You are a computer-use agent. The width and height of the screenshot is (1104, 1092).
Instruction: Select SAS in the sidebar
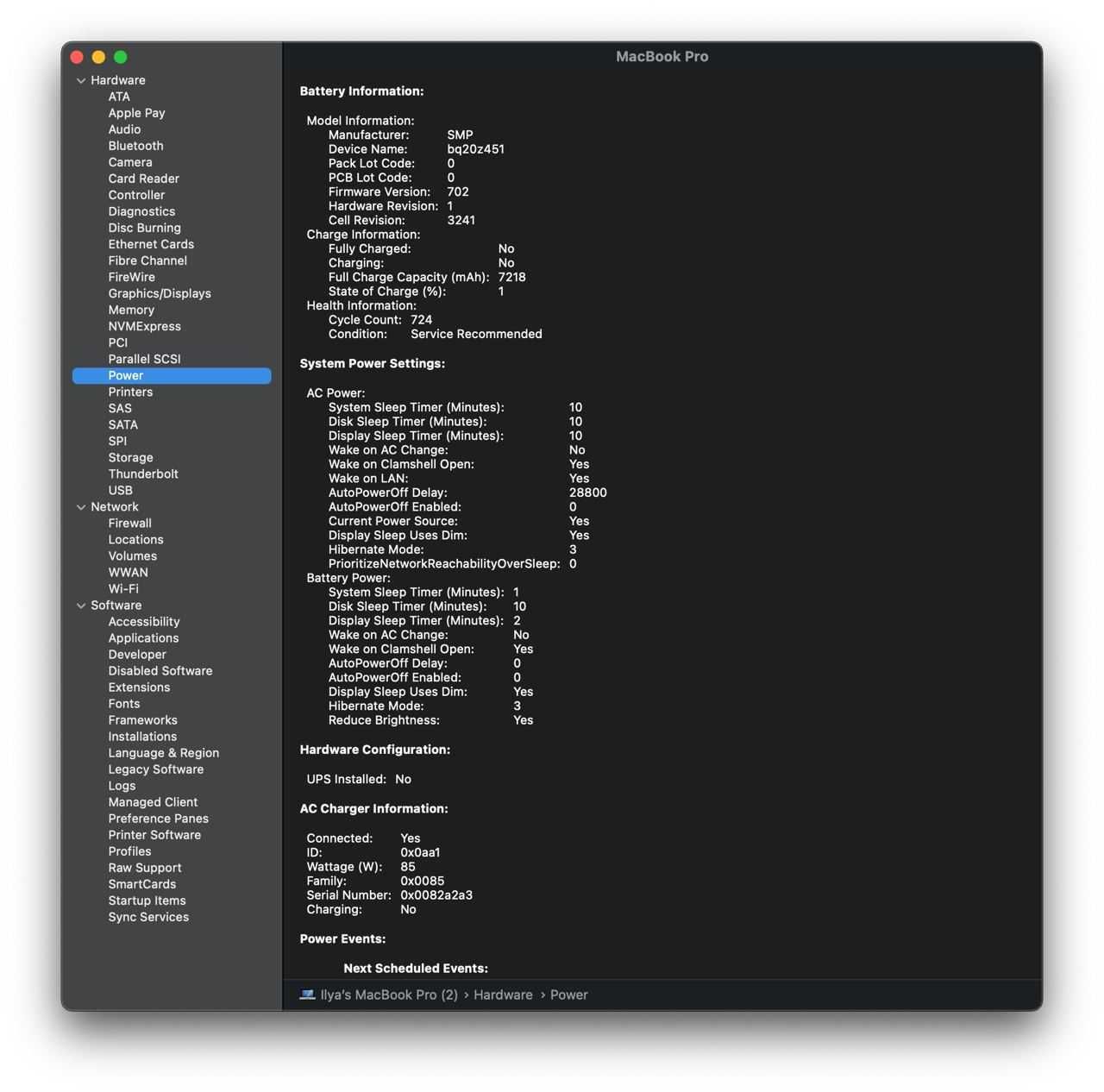coord(120,408)
